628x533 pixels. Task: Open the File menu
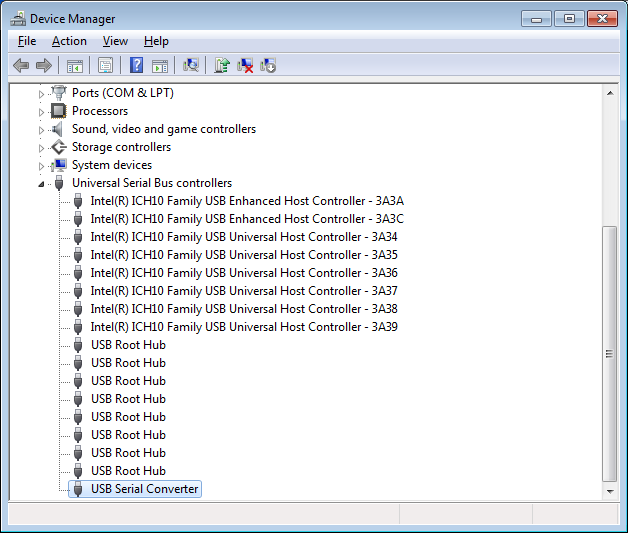tap(27, 41)
